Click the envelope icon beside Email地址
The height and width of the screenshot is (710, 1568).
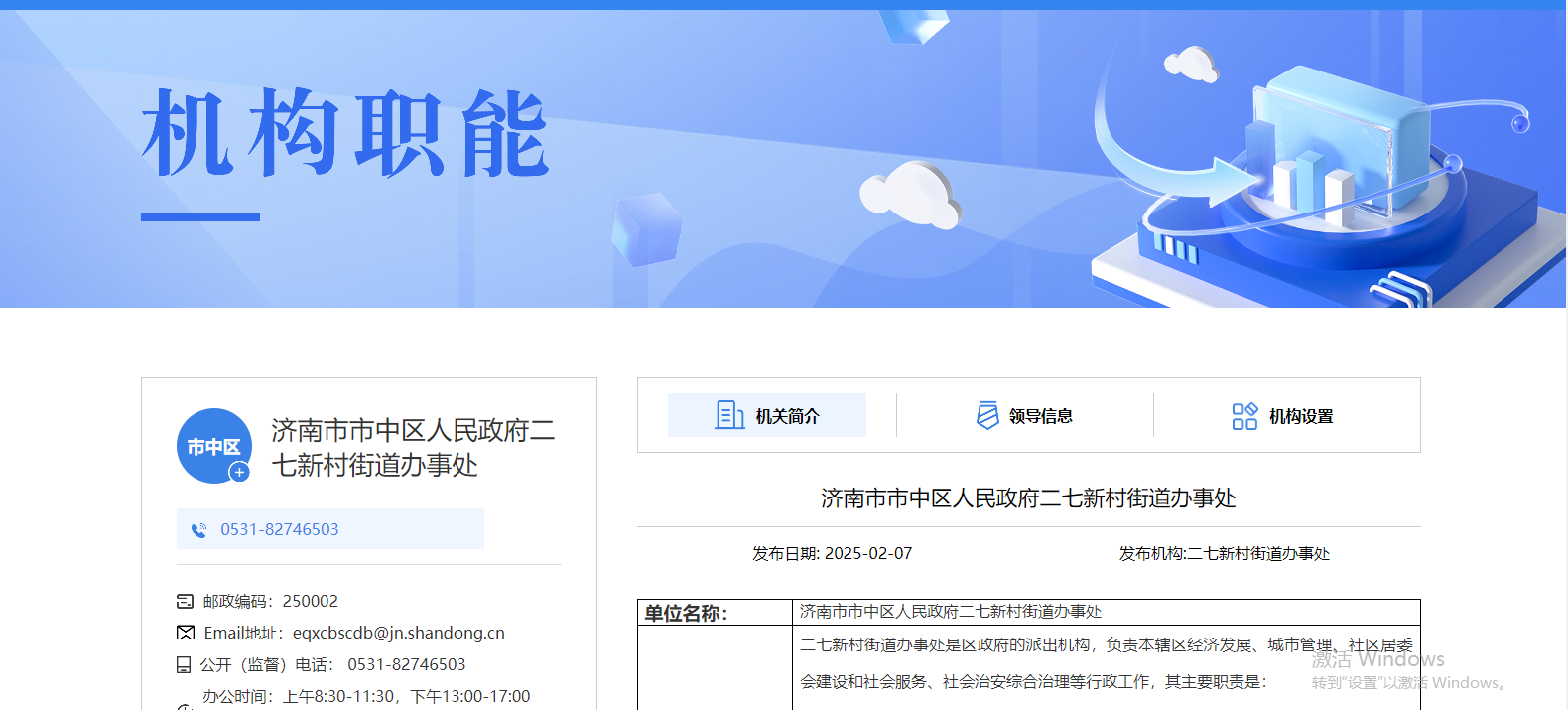click(x=186, y=633)
